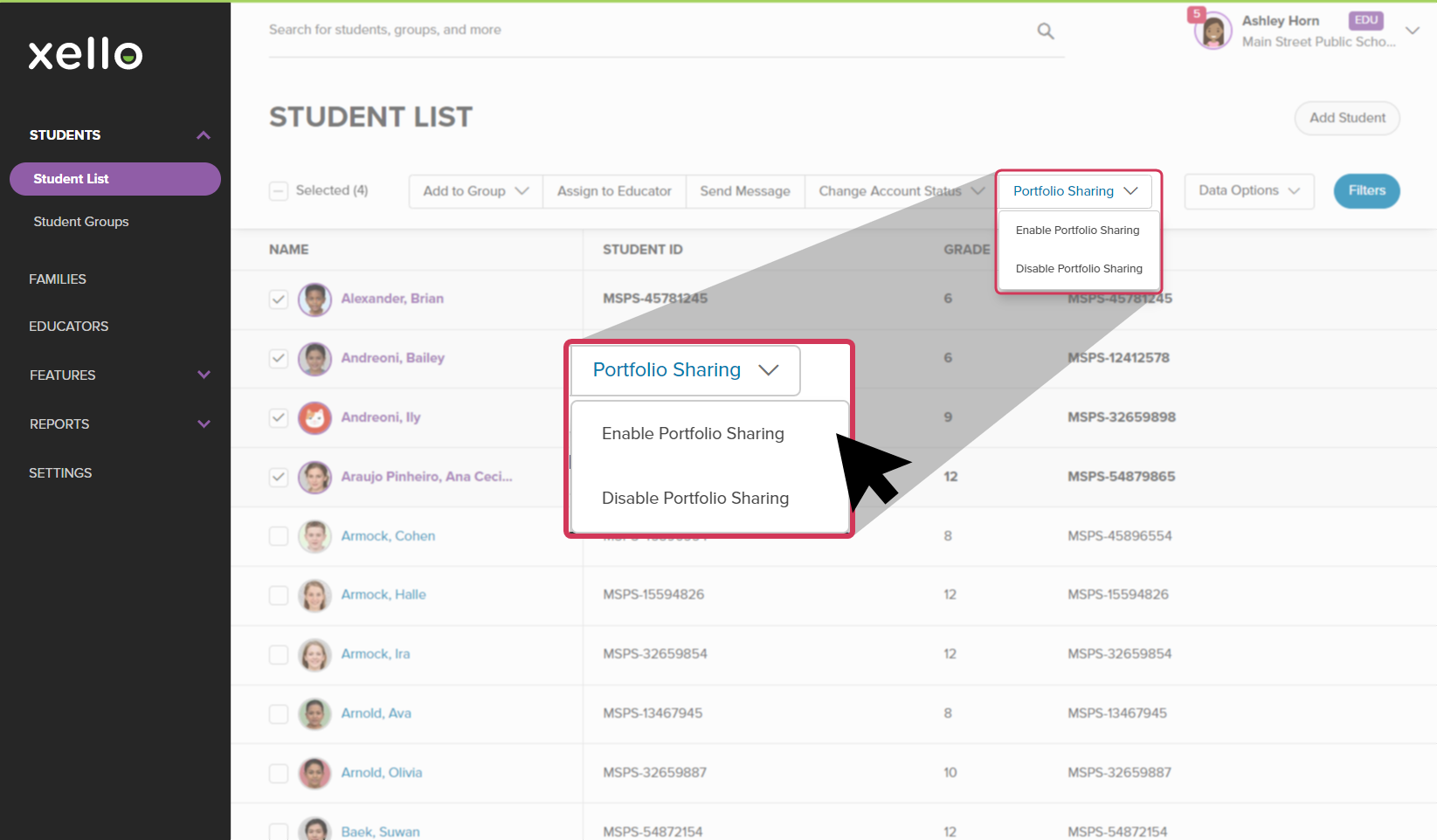The height and width of the screenshot is (840, 1437).
Task: Click Ily Andreoni's fox avatar icon
Action: tap(314, 417)
